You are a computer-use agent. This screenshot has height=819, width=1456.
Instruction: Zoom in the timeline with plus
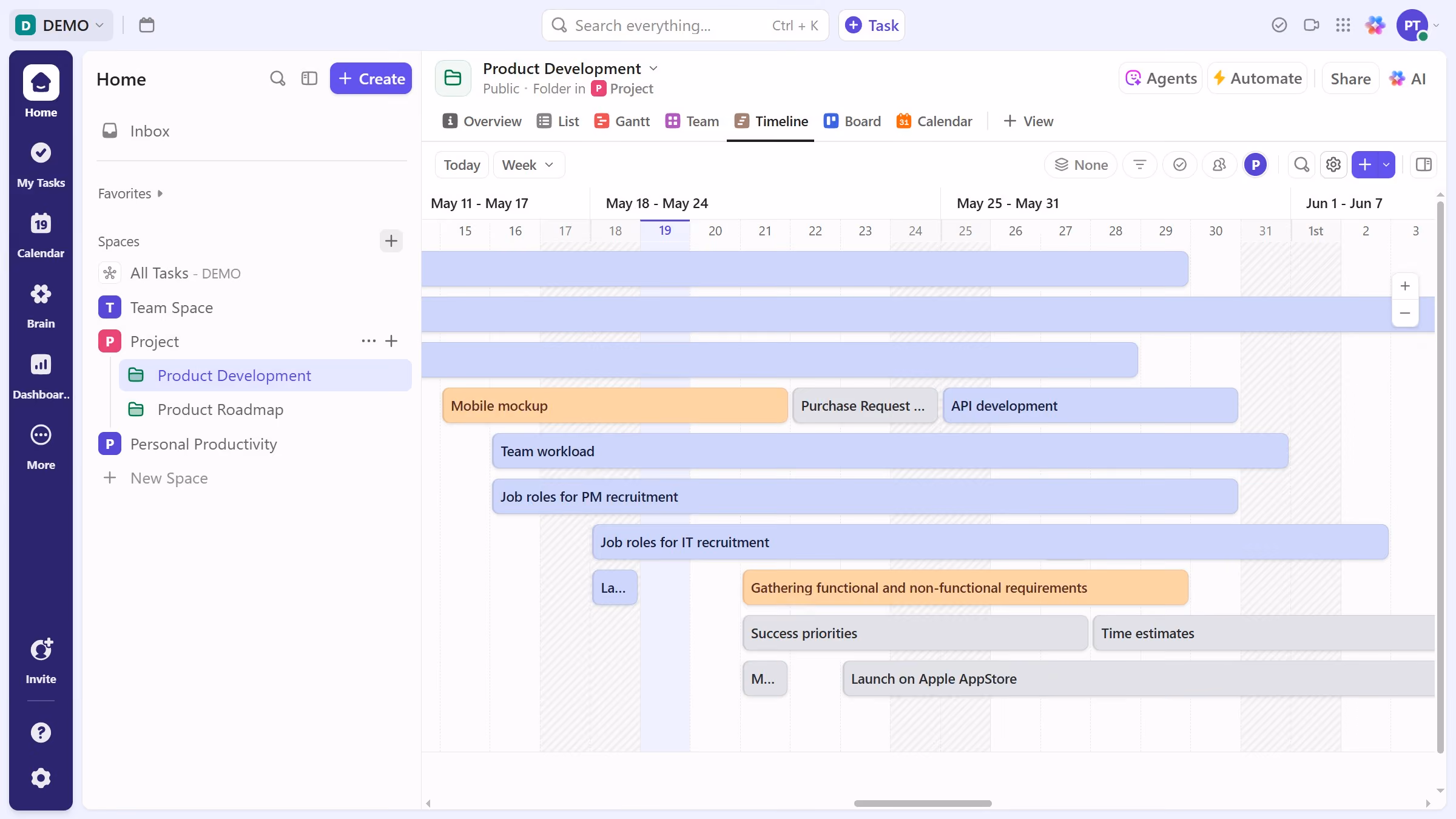click(x=1405, y=286)
